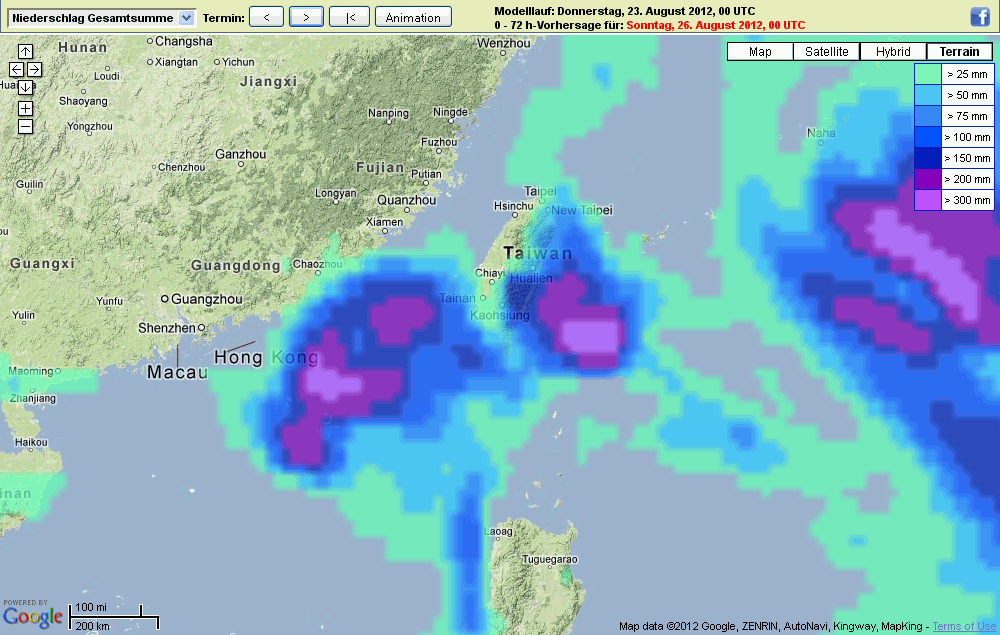The height and width of the screenshot is (635, 1000).
Task: Click the Hunan province label
Action: click(x=82, y=47)
